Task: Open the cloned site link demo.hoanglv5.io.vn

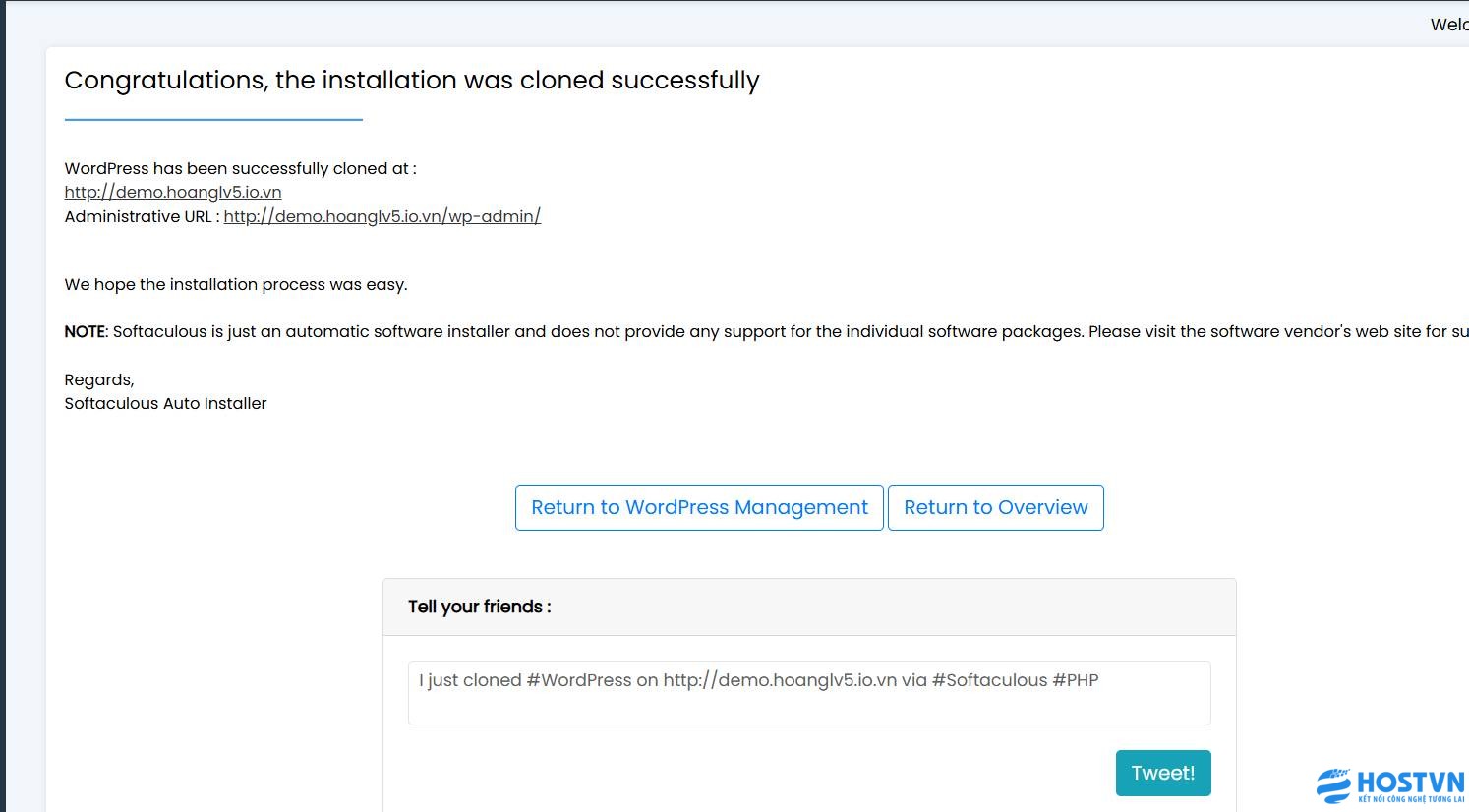Action: tap(173, 193)
